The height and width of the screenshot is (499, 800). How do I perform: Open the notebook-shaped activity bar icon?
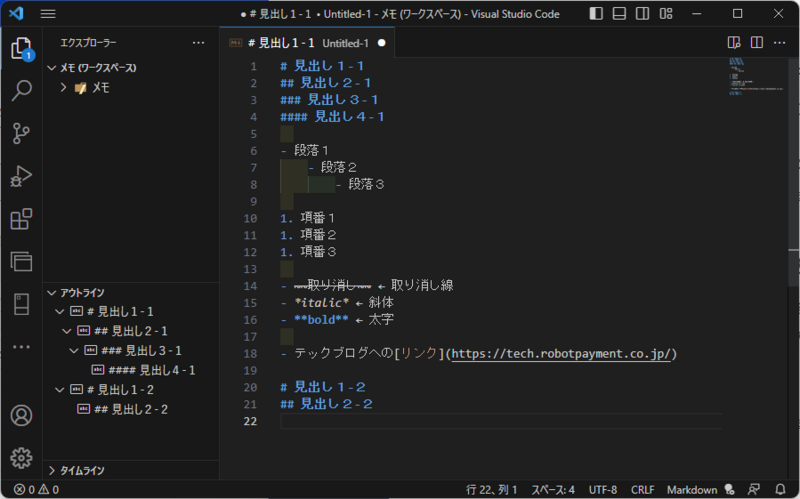point(21,304)
